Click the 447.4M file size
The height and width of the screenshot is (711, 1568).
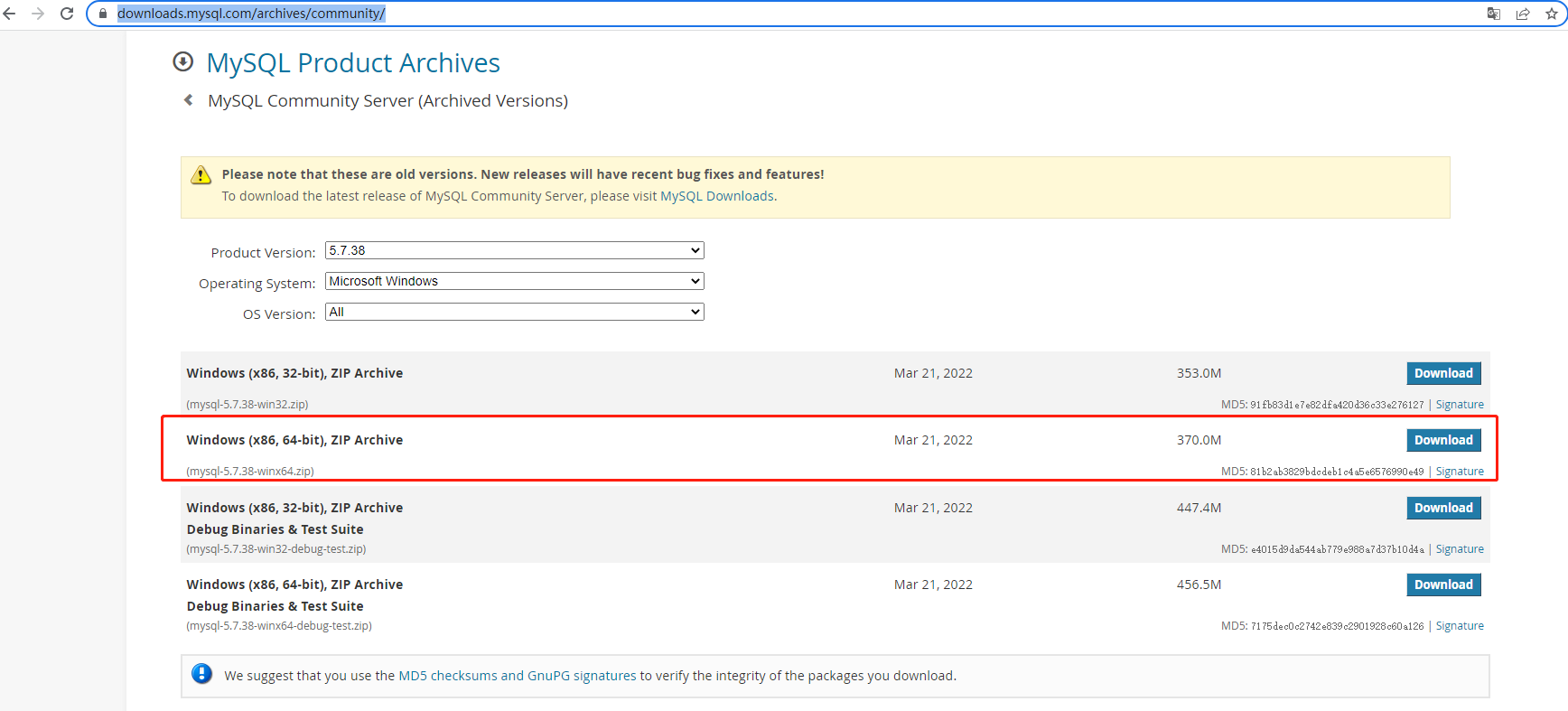click(1199, 508)
